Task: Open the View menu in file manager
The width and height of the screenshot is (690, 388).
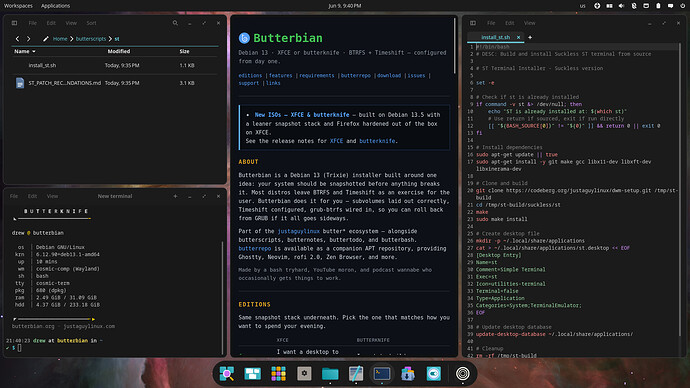Action: click(71, 23)
